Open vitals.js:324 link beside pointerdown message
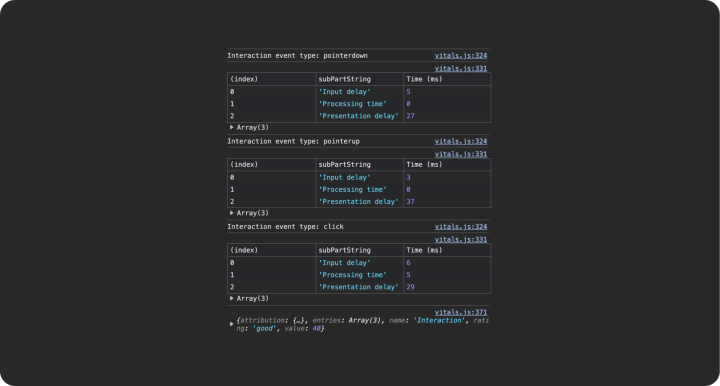 (x=461, y=56)
